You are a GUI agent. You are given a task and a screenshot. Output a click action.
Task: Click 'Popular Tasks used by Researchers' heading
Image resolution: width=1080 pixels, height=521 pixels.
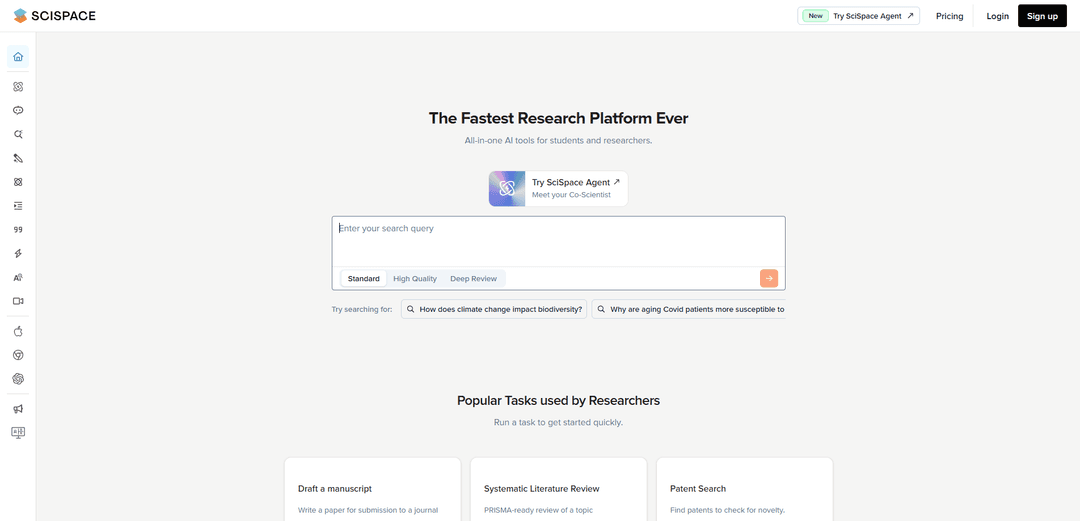pyautogui.click(x=559, y=400)
